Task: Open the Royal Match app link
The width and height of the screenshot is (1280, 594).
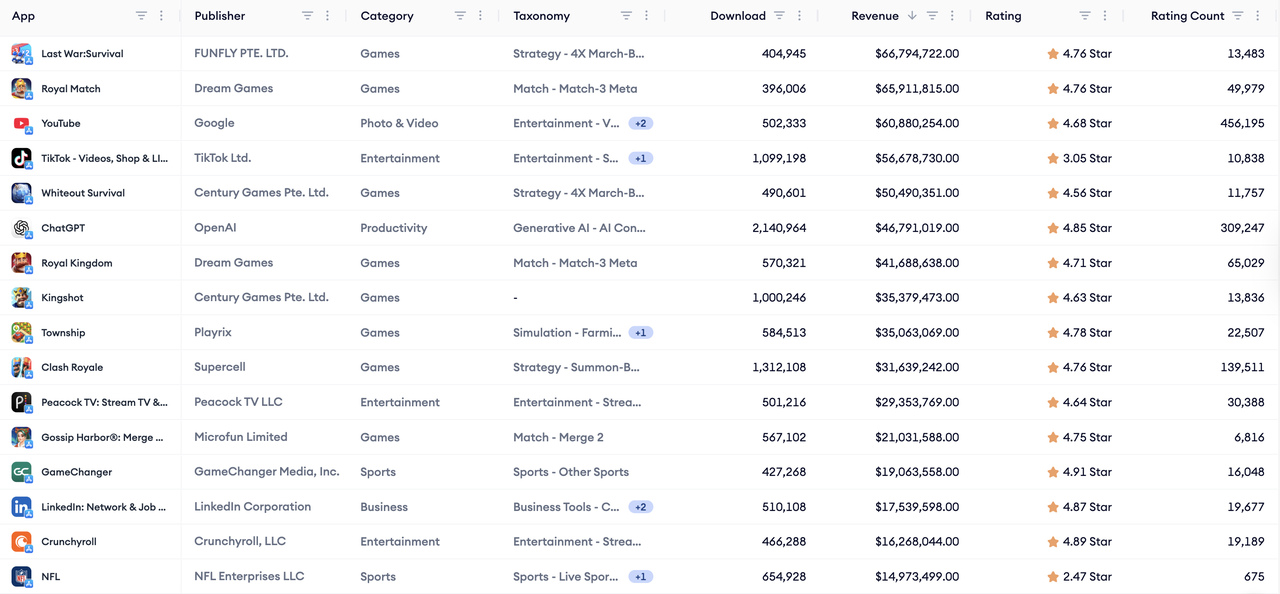Action: pyautogui.click(x=71, y=89)
